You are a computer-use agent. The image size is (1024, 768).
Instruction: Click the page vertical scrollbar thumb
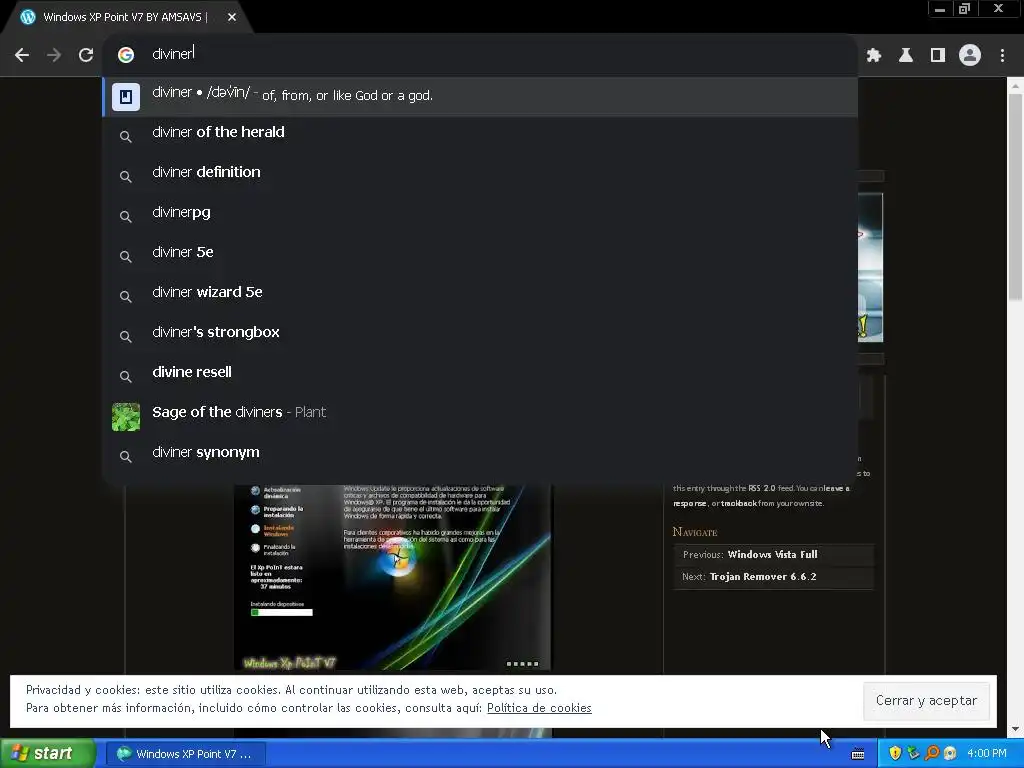1015,196
